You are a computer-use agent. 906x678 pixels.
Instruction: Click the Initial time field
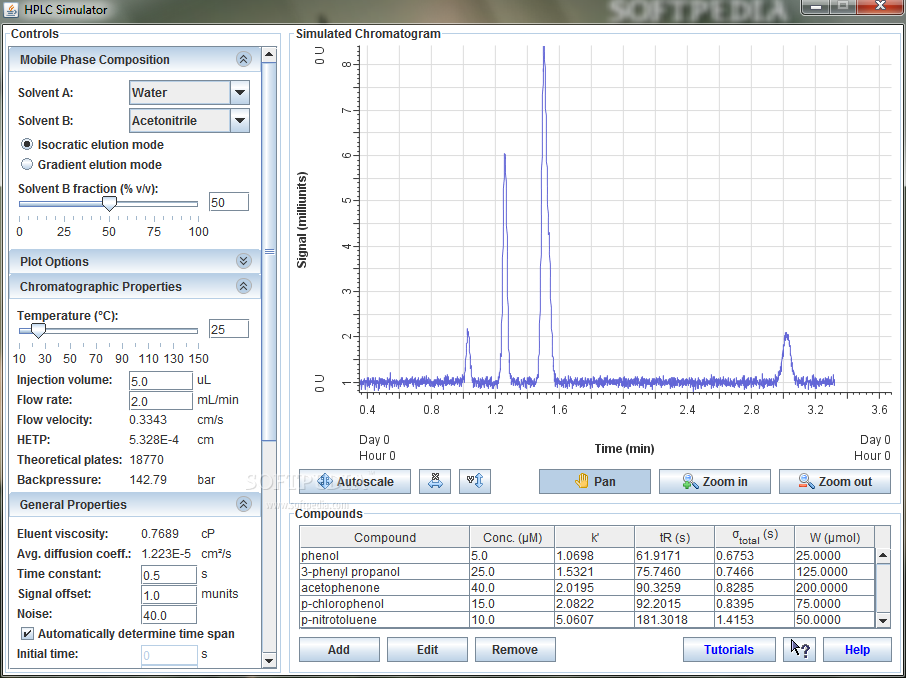[169, 655]
